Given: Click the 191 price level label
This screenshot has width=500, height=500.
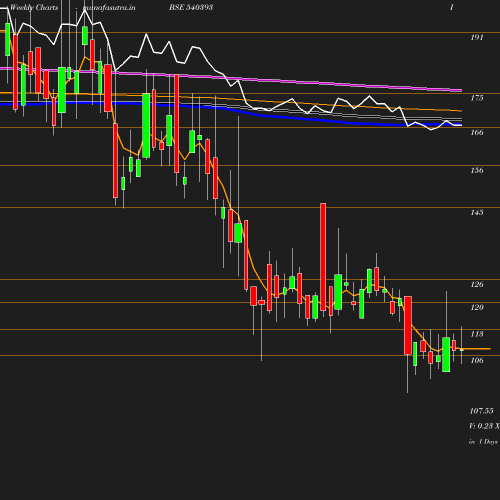Looking at the screenshot, I should tap(477, 37).
